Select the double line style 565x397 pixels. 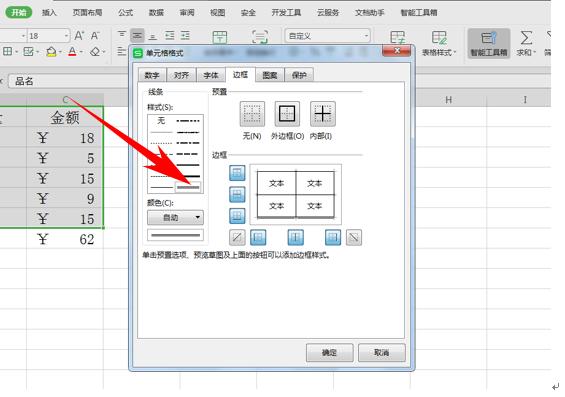coord(188,187)
